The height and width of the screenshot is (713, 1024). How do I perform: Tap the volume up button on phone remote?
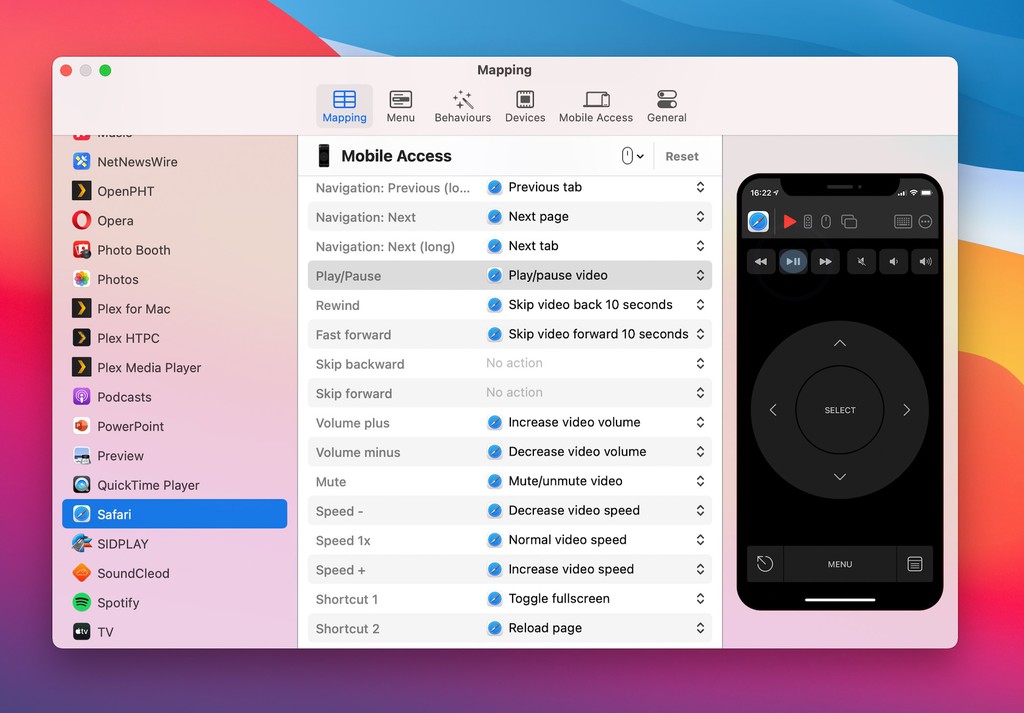click(x=925, y=261)
